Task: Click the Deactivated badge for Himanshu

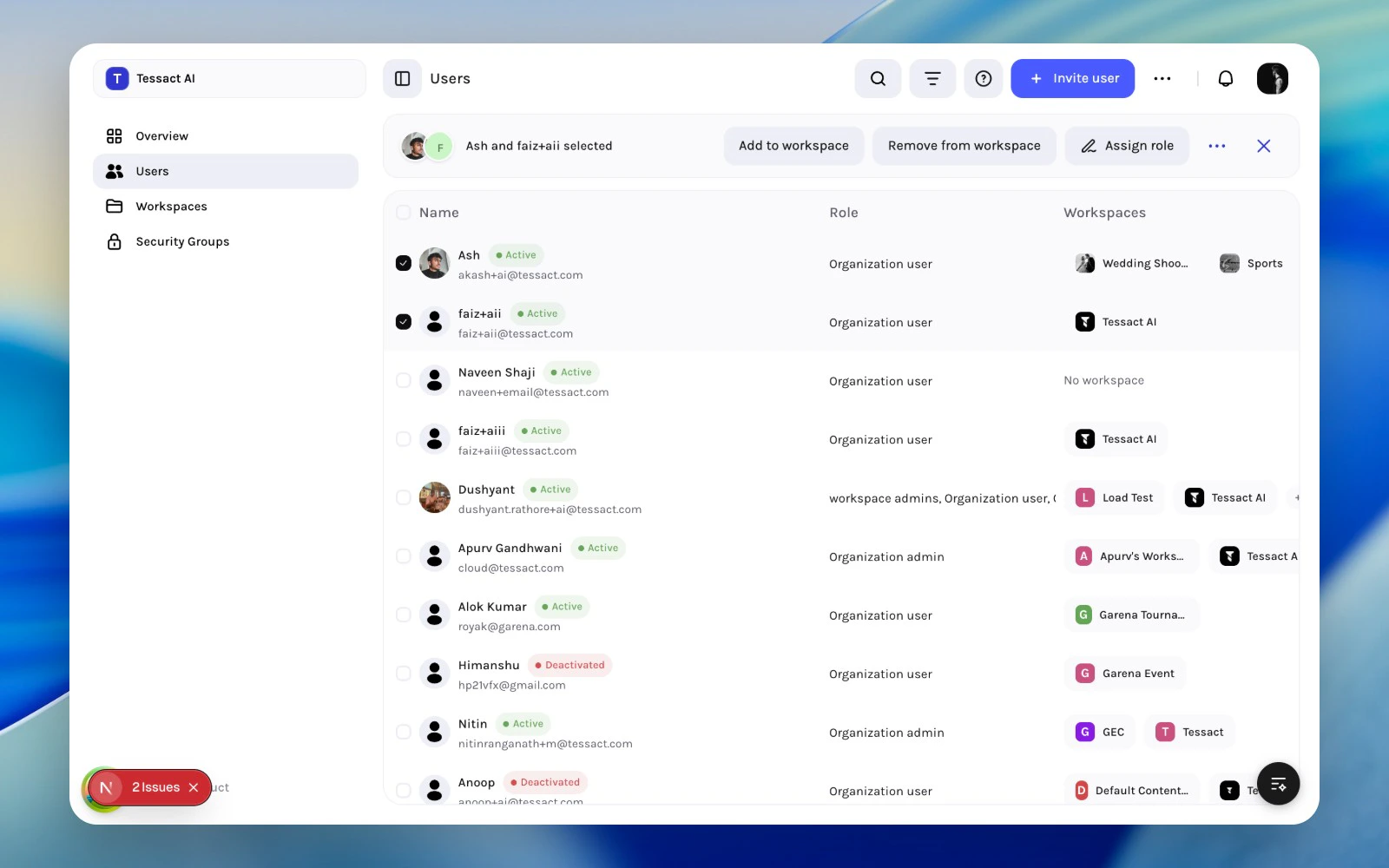Action: click(x=569, y=666)
